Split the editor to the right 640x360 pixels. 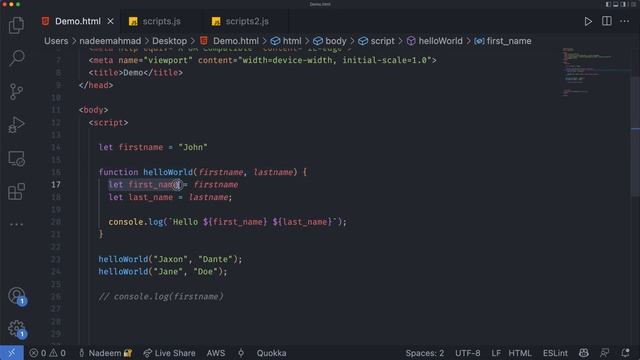pyautogui.click(x=607, y=21)
